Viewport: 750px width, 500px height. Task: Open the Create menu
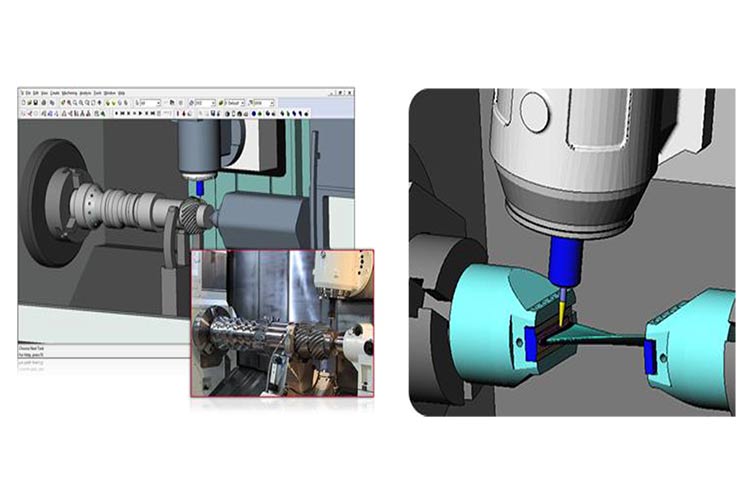[x=55, y=93]
